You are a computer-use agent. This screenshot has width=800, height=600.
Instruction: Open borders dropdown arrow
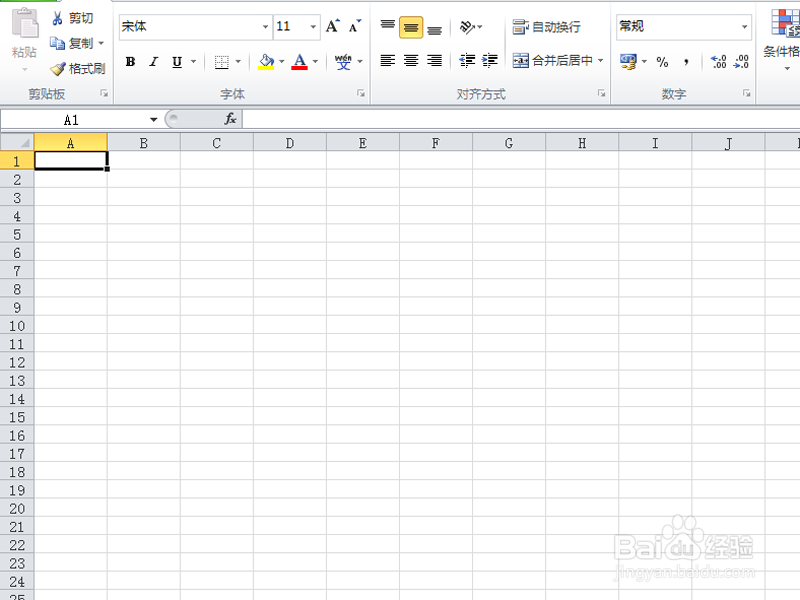click(x=238, y=62)
